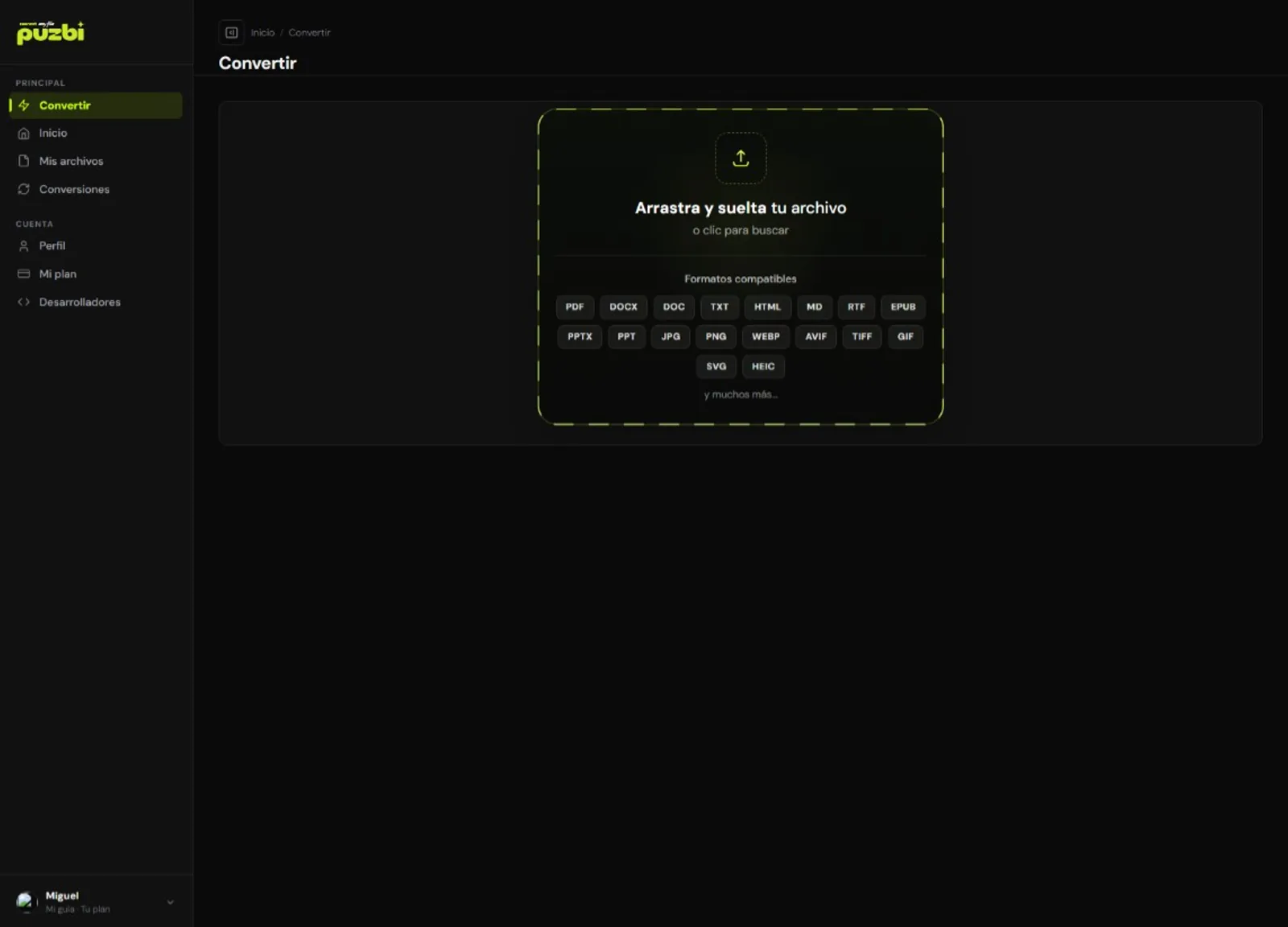The width and height of the screenshot is (1288, 927).
Task: Click the refresh icon beside Conversiones
Action: [x=24, y=189]
